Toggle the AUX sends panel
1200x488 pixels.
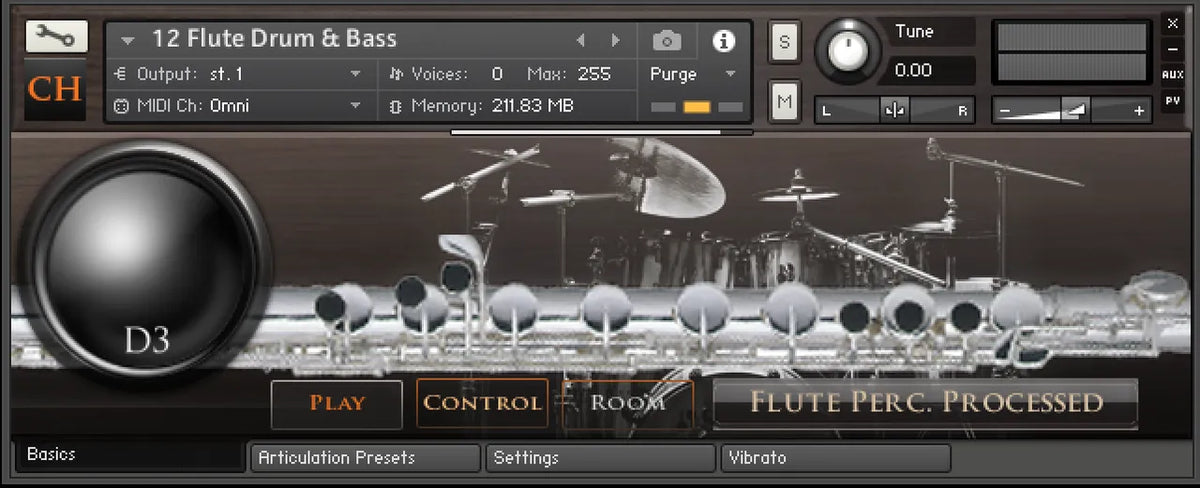[1172, 75]
